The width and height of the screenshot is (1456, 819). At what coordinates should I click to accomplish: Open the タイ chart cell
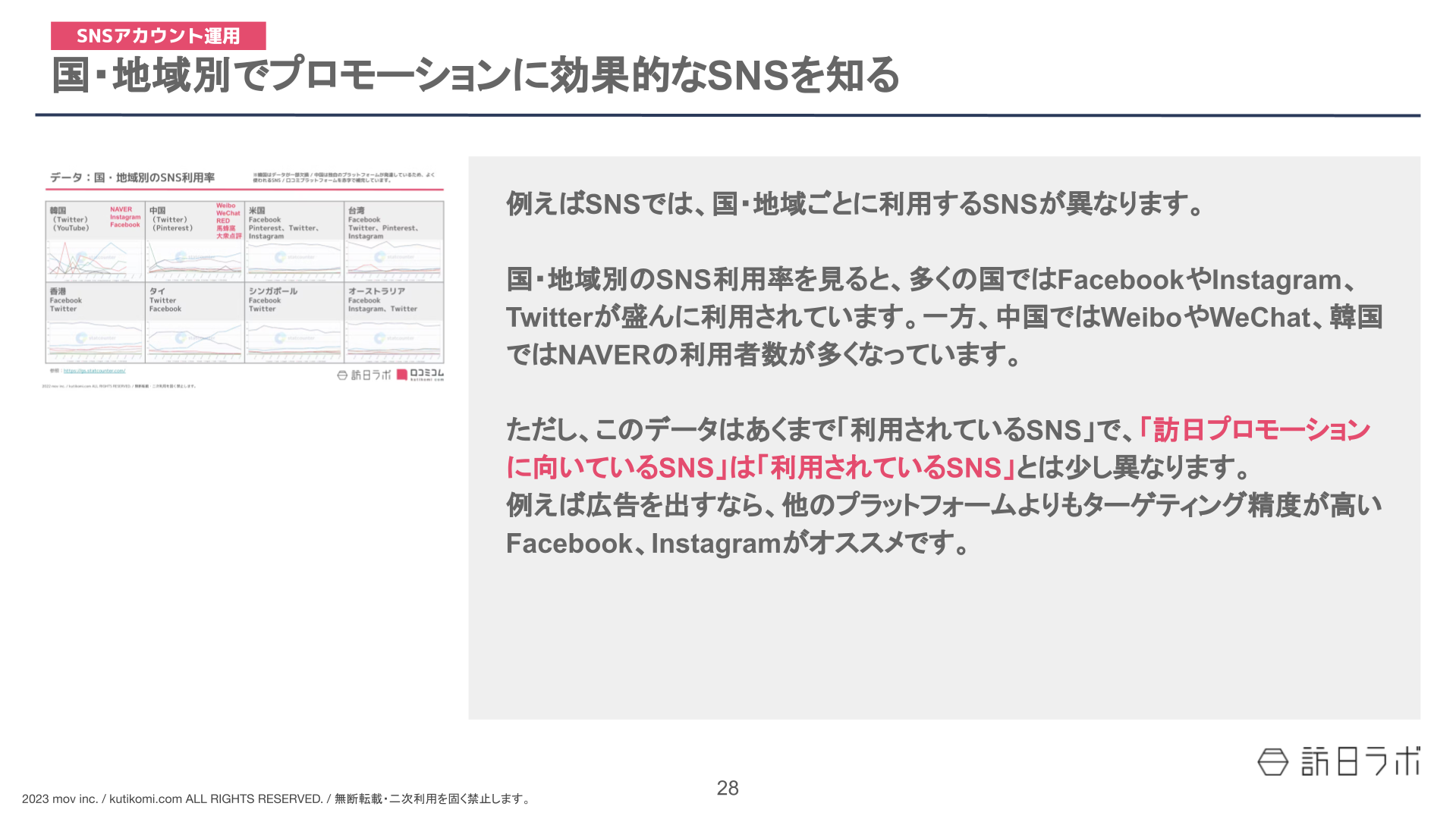click(195, 322)
